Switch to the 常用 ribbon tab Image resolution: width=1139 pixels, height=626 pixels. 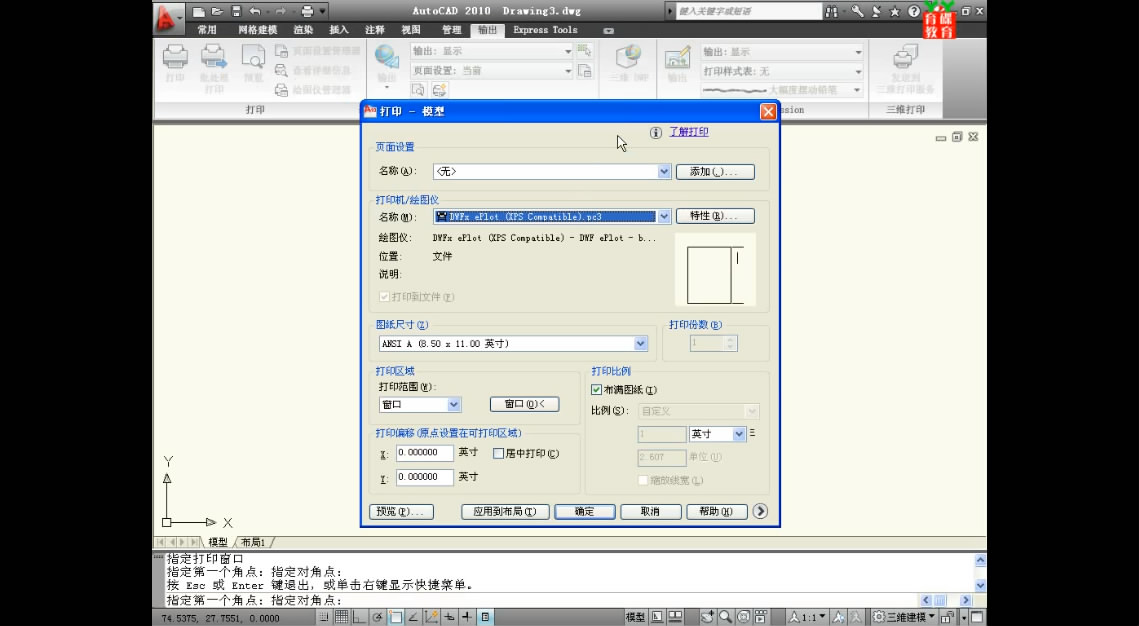pyautogui.click(x=207, y=30)
